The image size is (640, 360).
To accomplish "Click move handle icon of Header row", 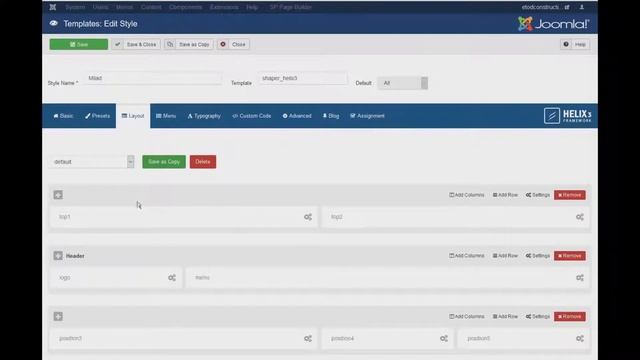I will pos(58,256).
